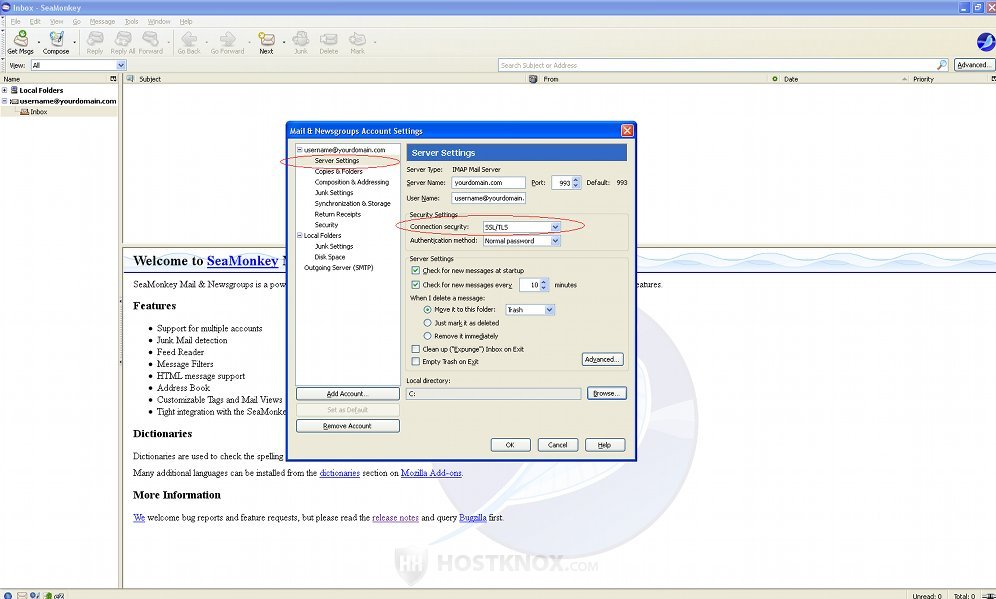The height and width of the screenshot is (599, 996).
Task: Click the User Name input field
Action: [x=488, y=198]
